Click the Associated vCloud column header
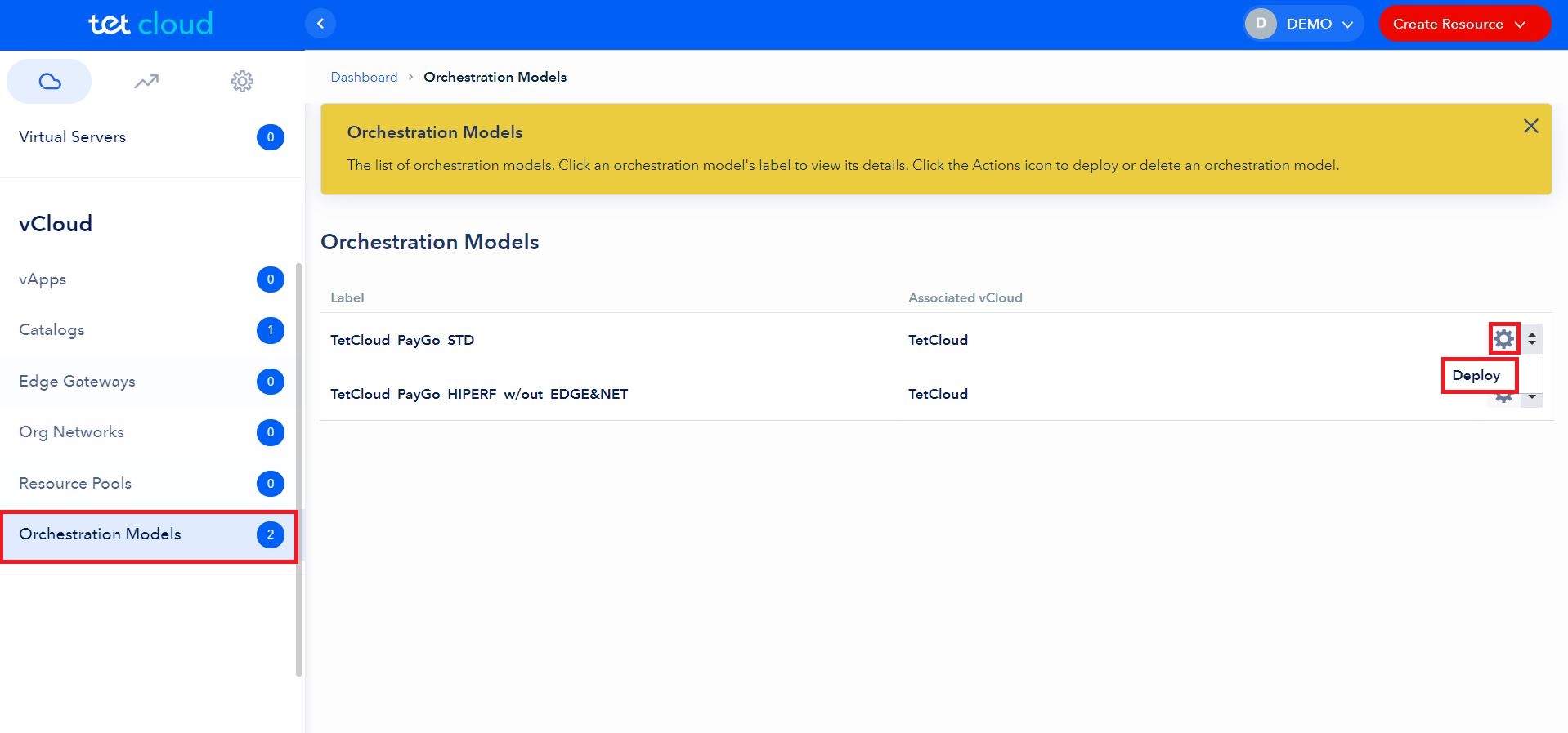The image size is (1568, 733). pyautogui.click(x=965, y=297)
